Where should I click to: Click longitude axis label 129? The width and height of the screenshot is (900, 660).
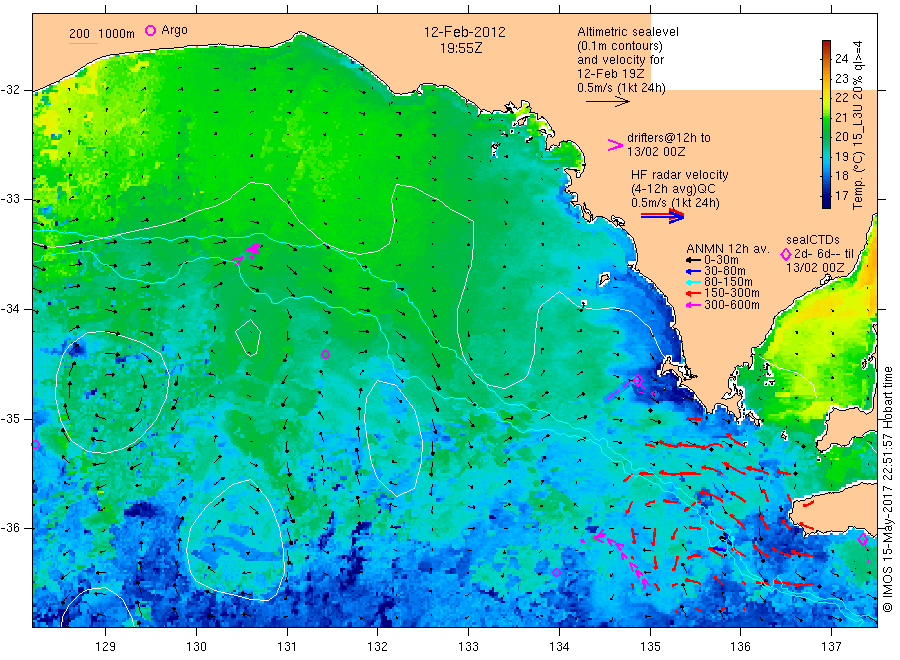click(x=106, y=647)
